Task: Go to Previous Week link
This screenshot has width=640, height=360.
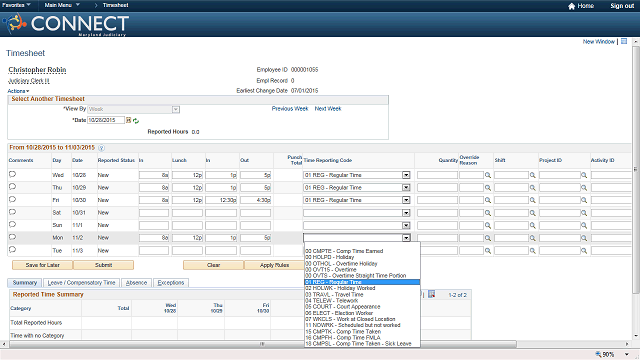Action: pyautogui.click(x=290, y=109)
